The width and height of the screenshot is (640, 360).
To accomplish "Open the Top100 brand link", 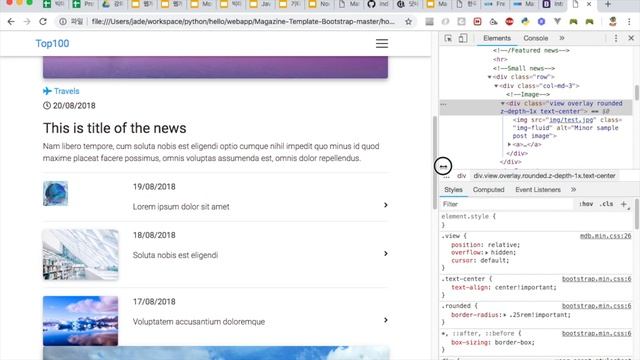I will 52,43.
